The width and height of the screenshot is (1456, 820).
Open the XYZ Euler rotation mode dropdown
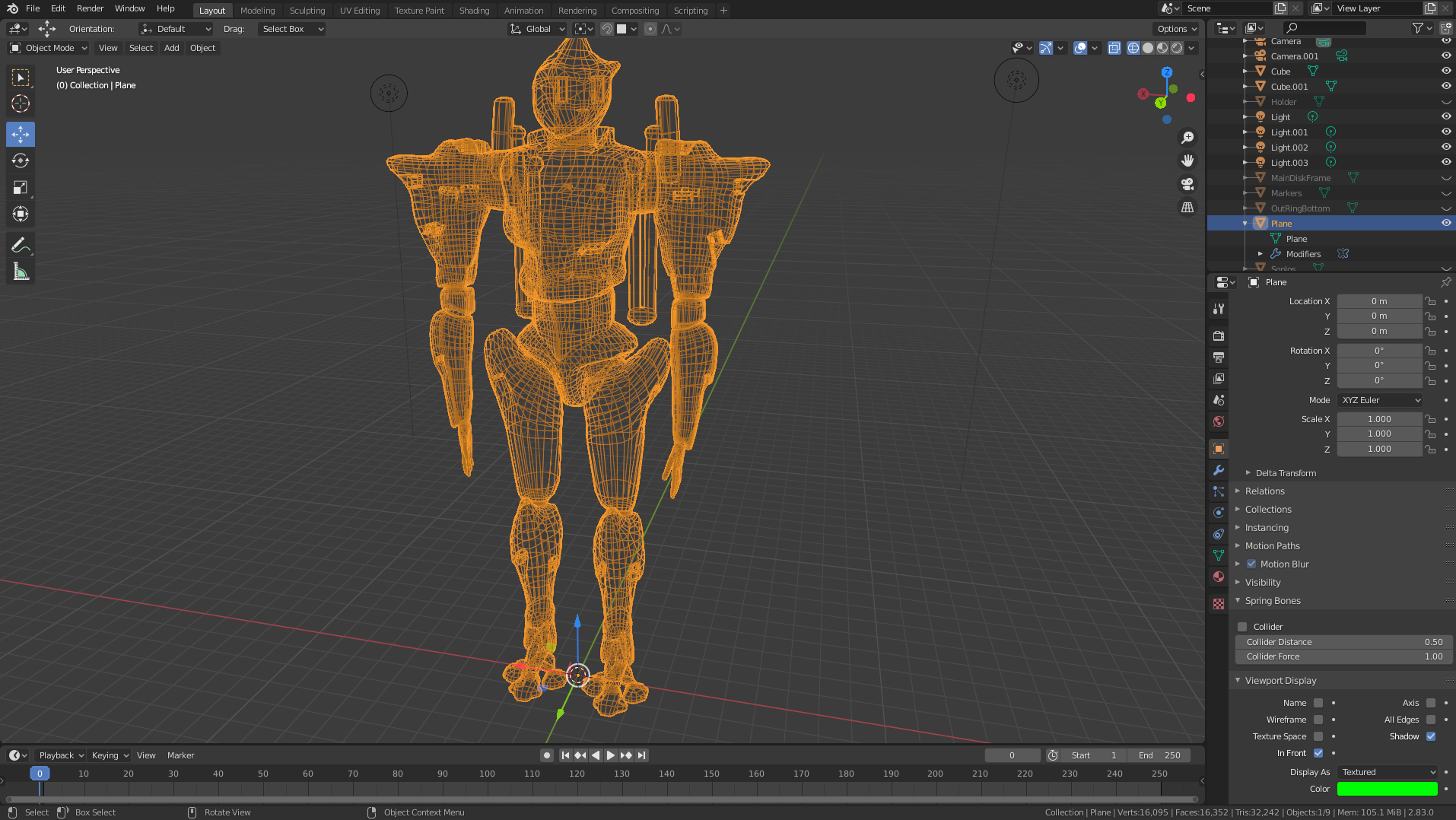(x=1380, y=400)
